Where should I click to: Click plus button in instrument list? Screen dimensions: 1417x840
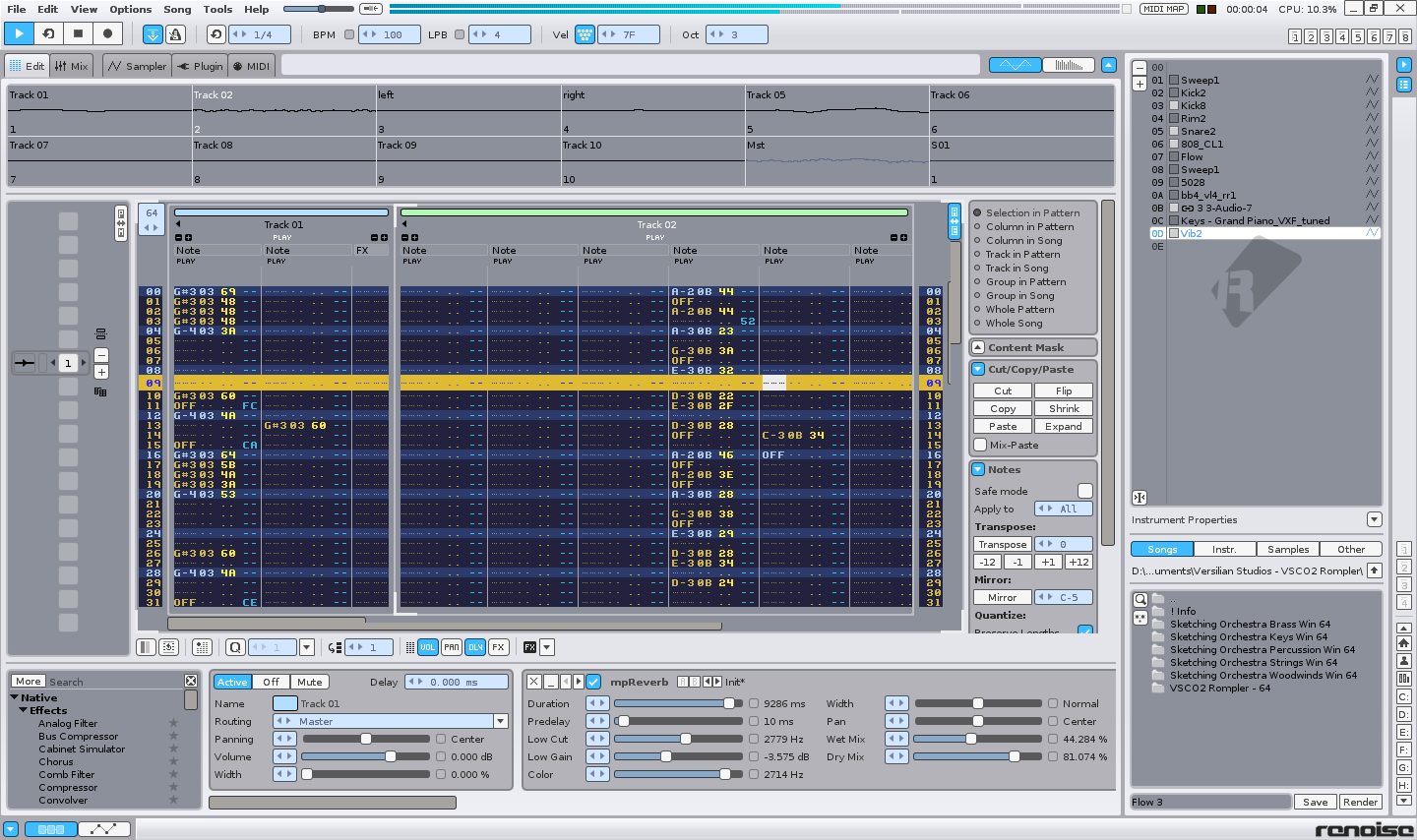click(1139, 84)
